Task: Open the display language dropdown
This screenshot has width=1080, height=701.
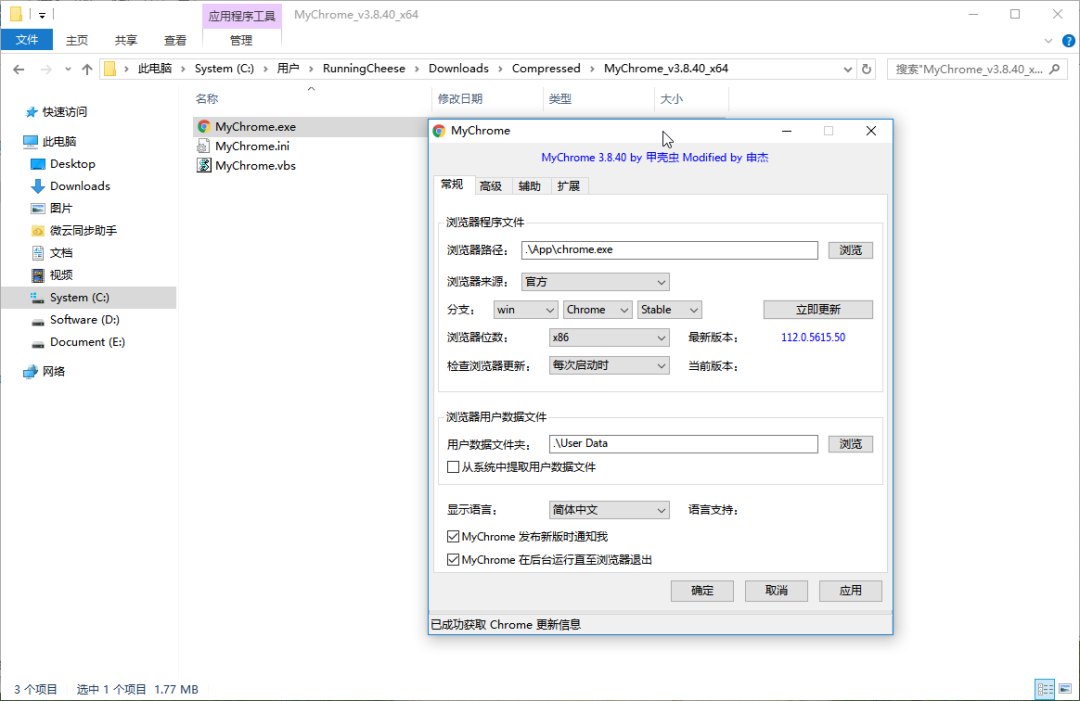Action: 609,510
